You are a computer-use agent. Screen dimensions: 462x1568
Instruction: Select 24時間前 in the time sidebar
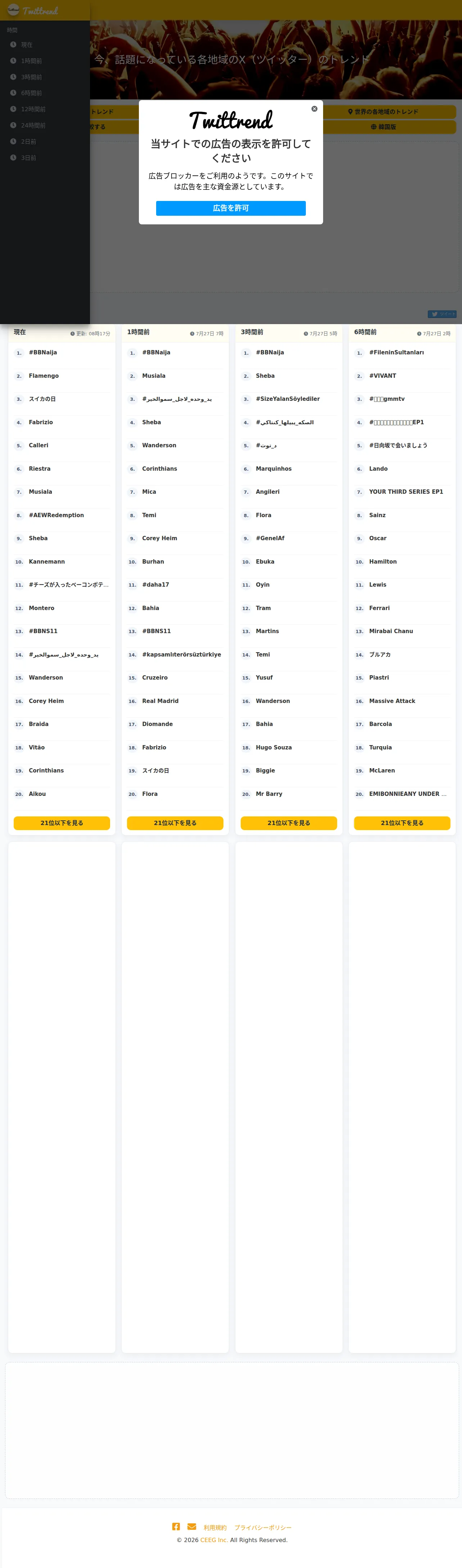click(x=33, y=125)
